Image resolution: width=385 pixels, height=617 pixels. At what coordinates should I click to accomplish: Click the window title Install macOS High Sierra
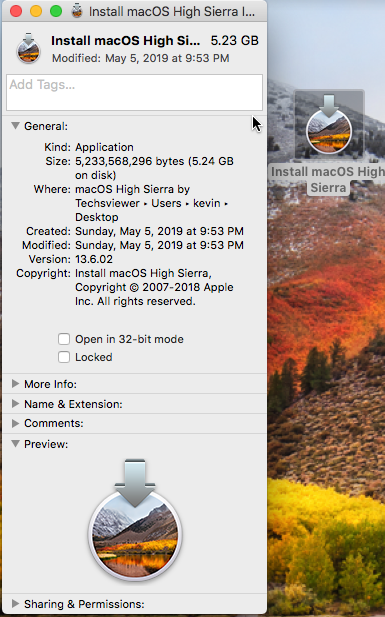click(x=172, y=11)
